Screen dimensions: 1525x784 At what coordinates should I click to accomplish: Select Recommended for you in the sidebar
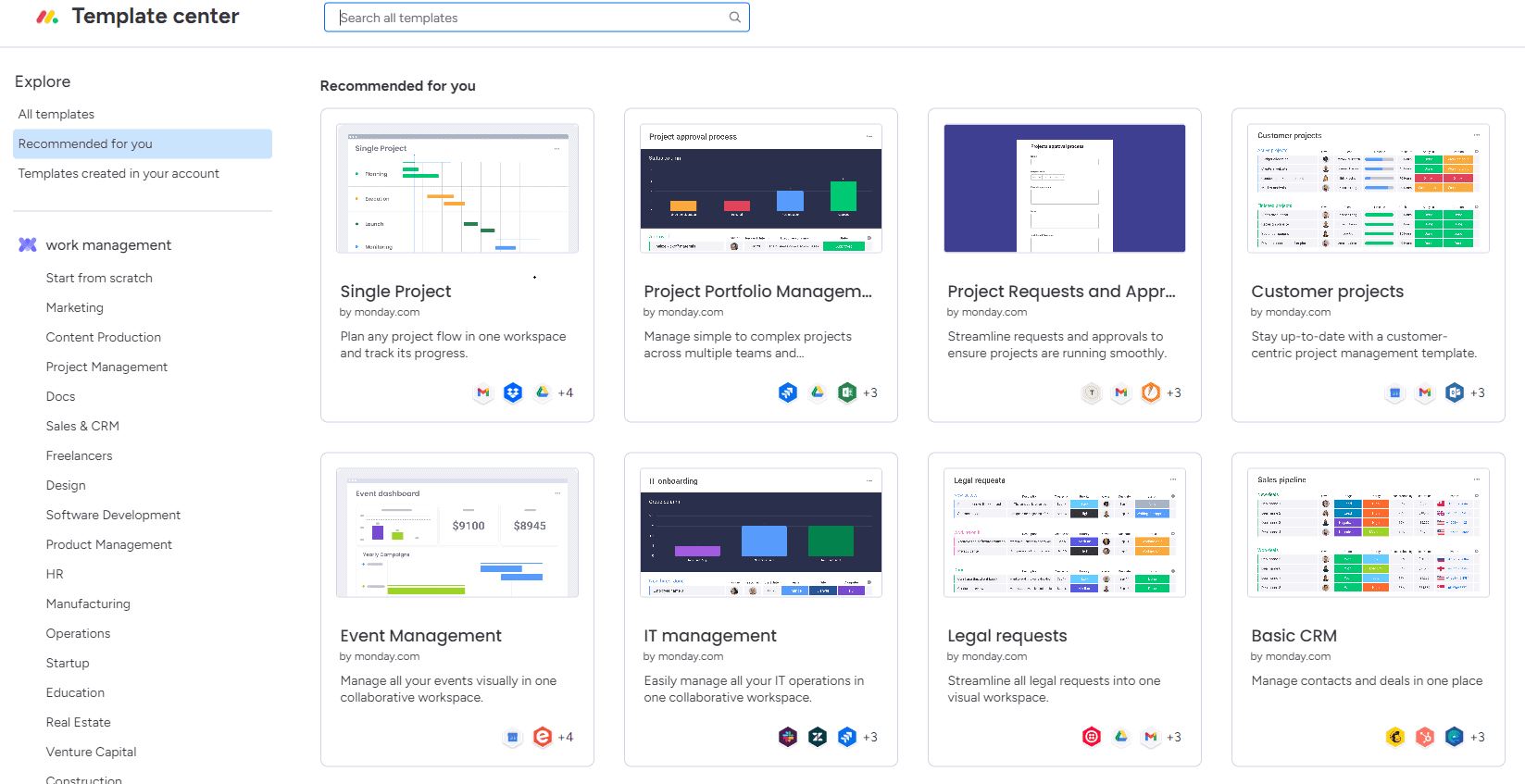coord(143,143)
